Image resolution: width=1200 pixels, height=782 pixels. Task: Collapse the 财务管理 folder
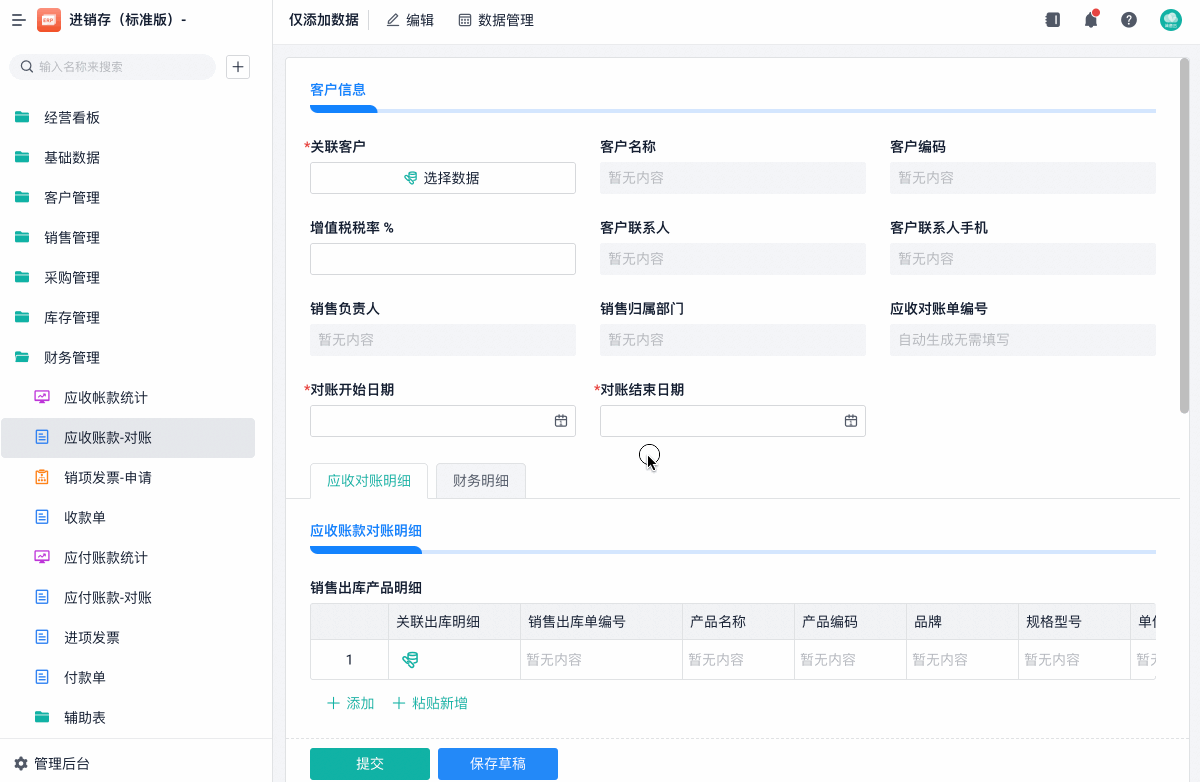click(x=72, y=358)
